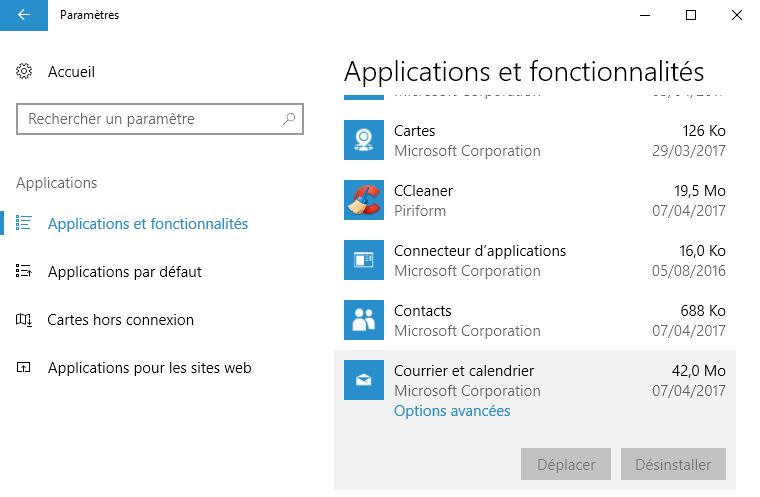Open Applications et fonctionnalités section
The width and height of the screenshot is (760, 497).
147,224
